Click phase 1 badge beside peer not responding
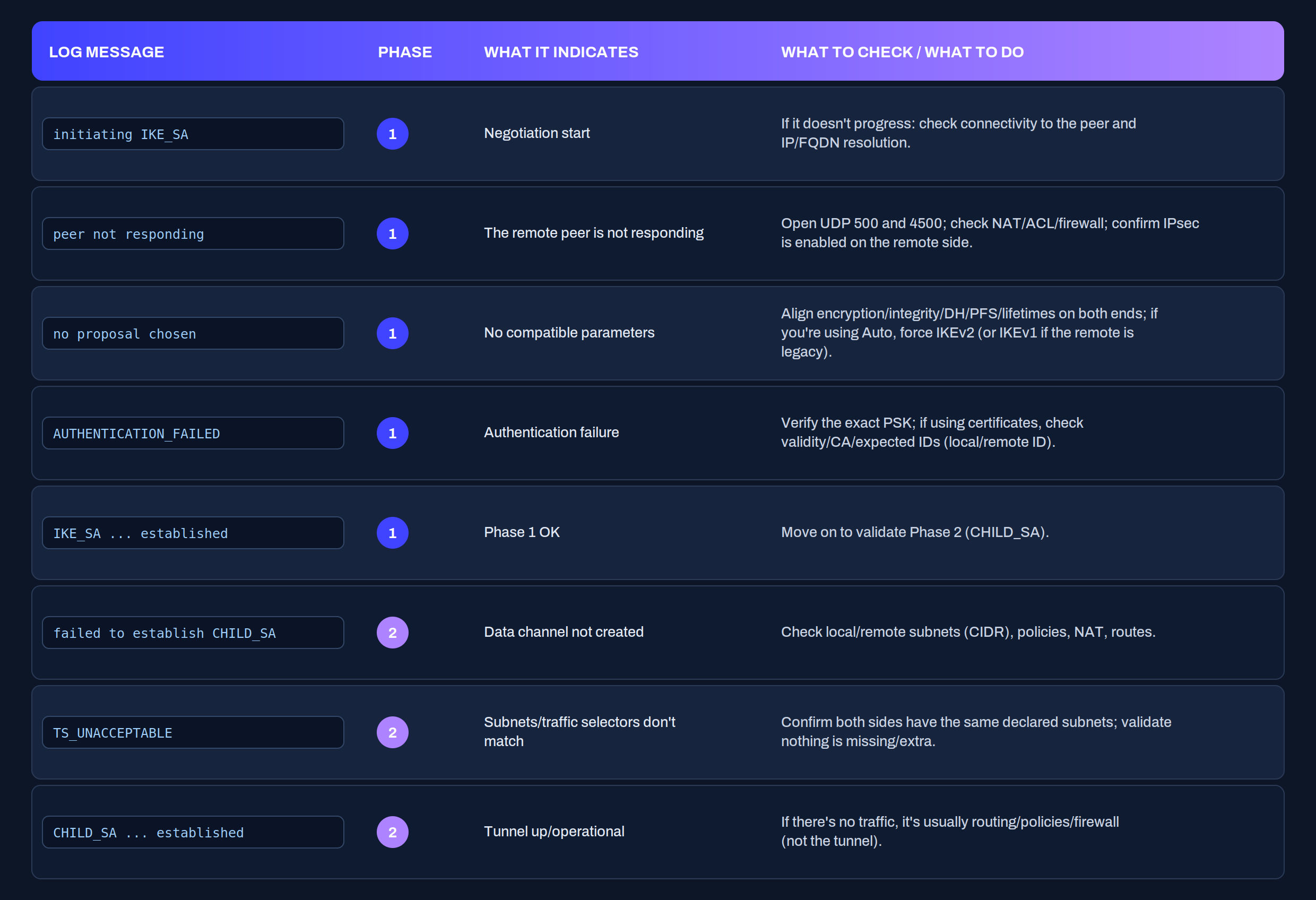1316x900 pixels. pyautogui.click(x=393, y=233)
